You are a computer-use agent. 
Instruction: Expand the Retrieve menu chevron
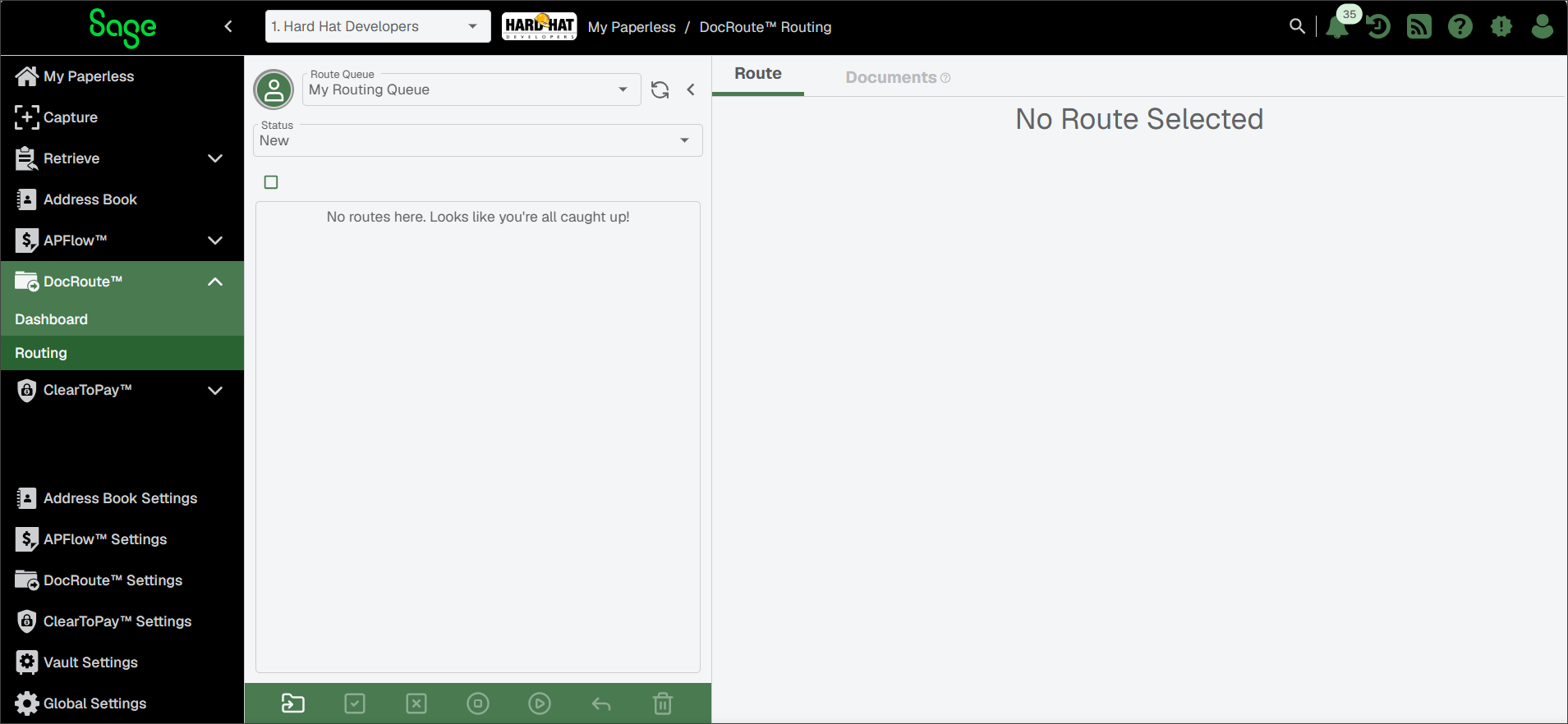coord(215,158)
